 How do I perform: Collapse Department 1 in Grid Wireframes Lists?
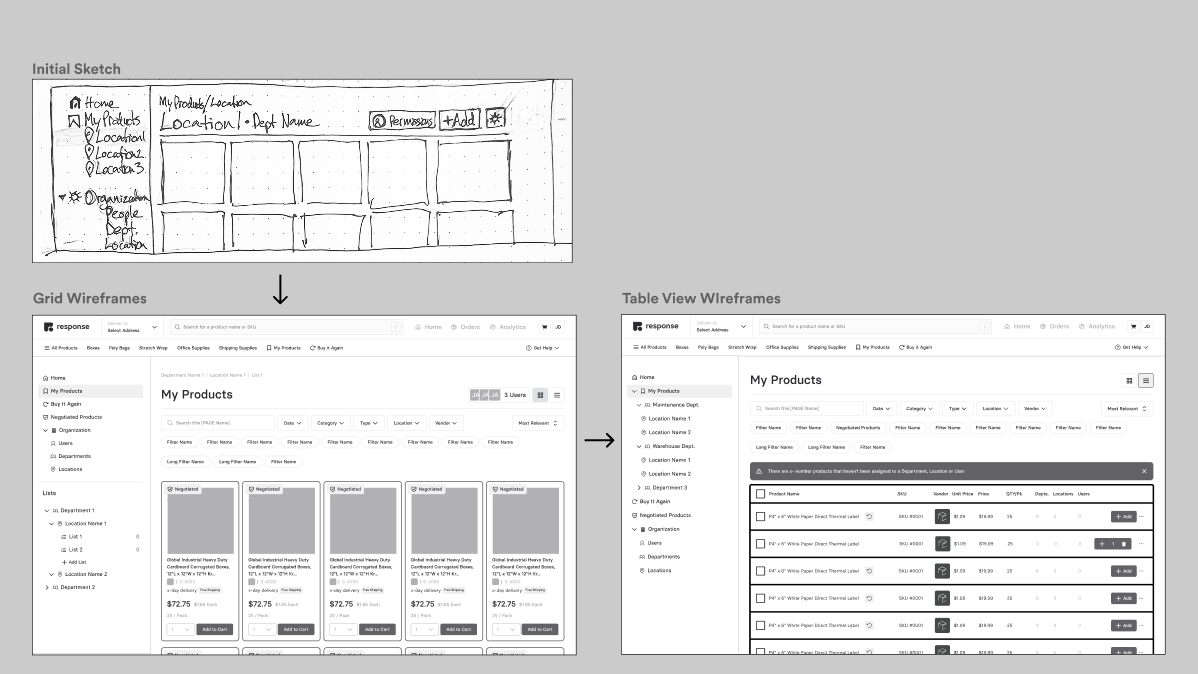(x=47, y=510)
